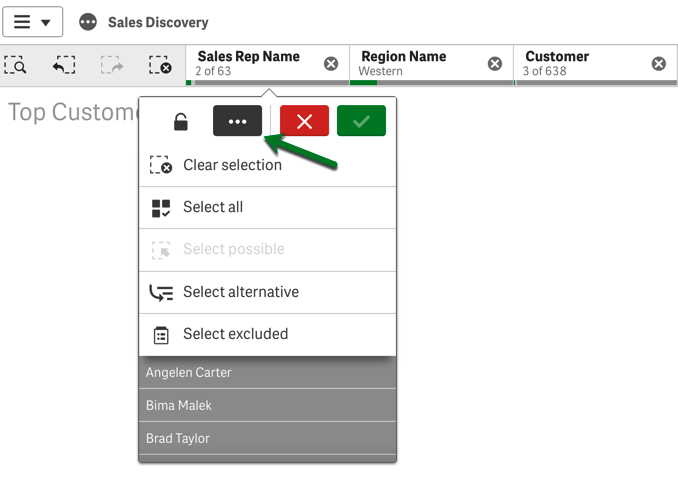Click the Sales Discovery app title
The height and width of the screenshot is (478, 678).
[158, 22]
